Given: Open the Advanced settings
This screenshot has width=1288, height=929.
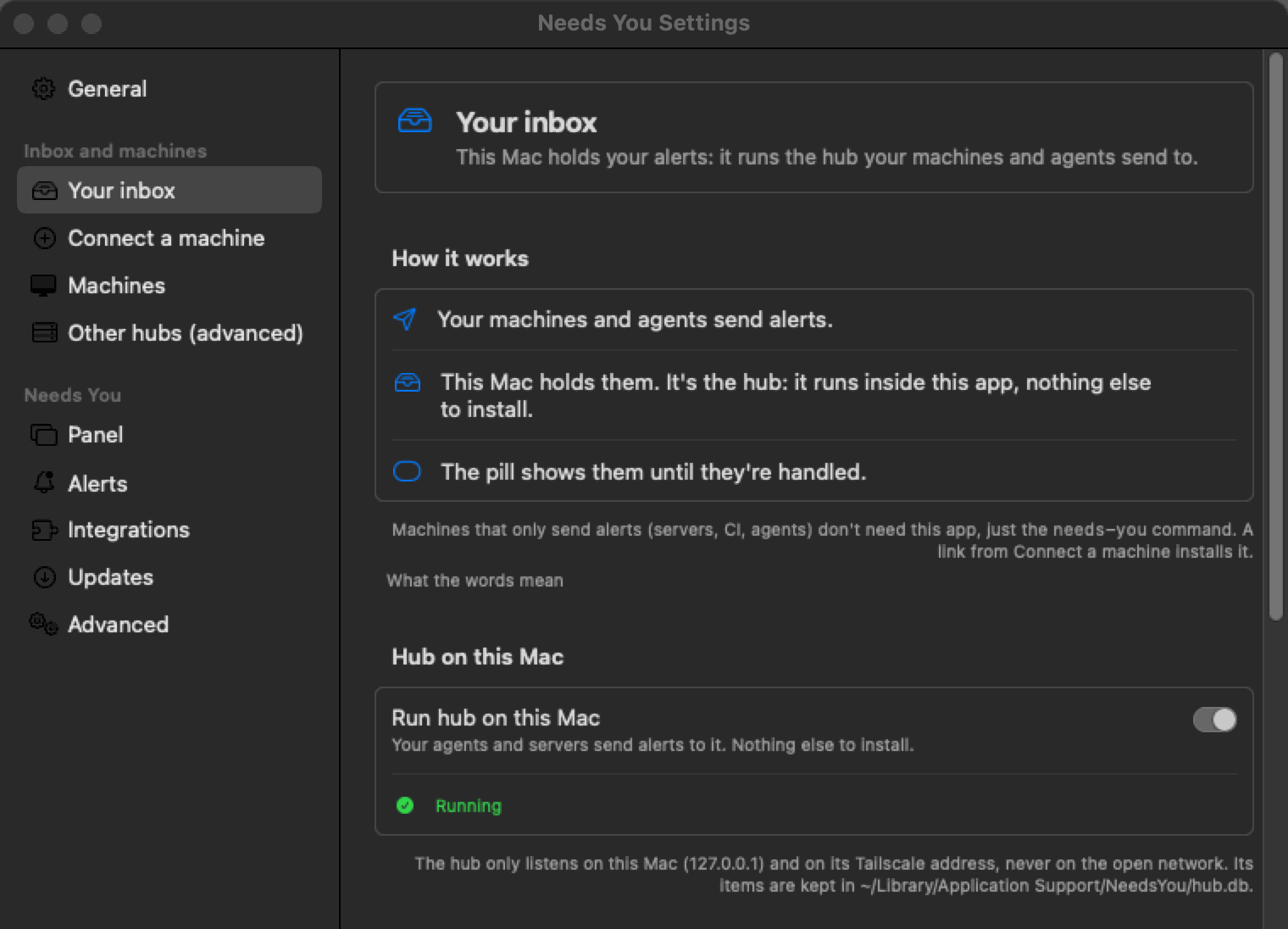Looking at the screenshot, I should pyautogui.click(x=169, y=625).
